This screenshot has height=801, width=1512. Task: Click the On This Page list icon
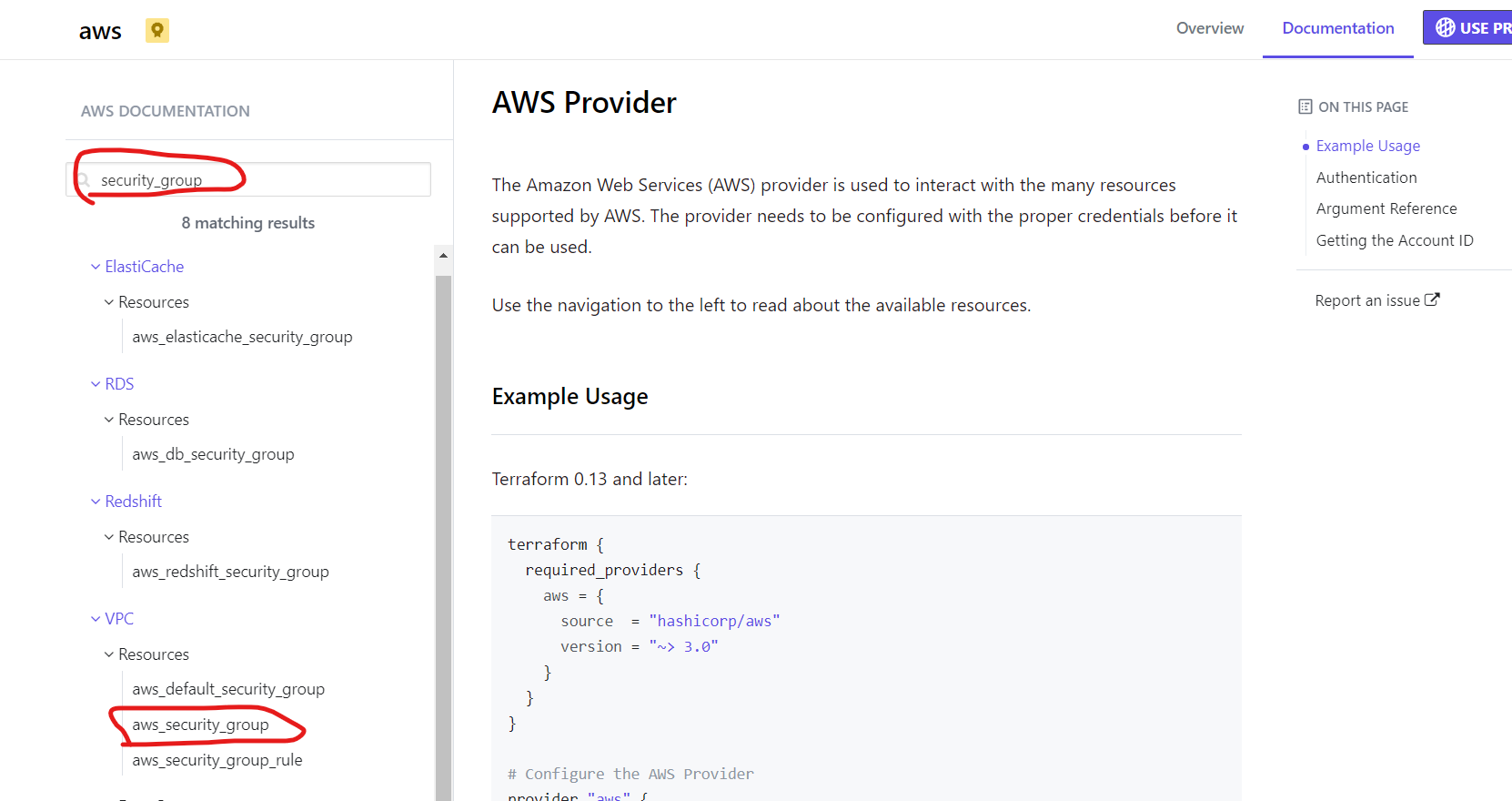1305,106
